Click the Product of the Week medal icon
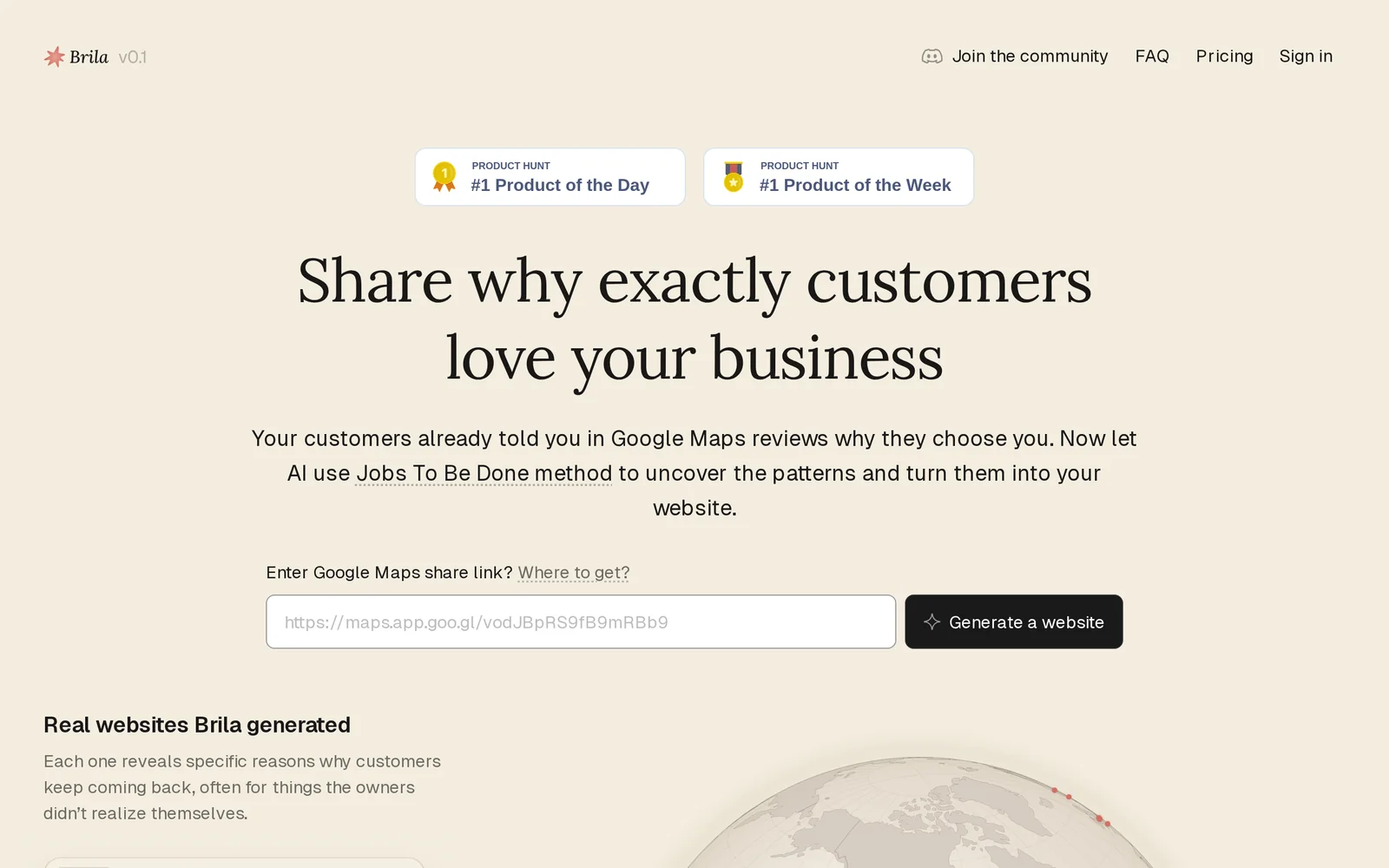 (734, 176)
